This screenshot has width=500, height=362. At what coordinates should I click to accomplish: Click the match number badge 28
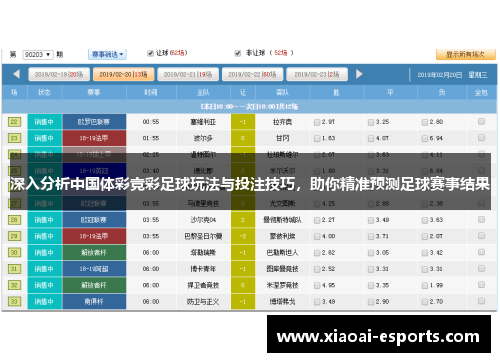click(14, 220)
